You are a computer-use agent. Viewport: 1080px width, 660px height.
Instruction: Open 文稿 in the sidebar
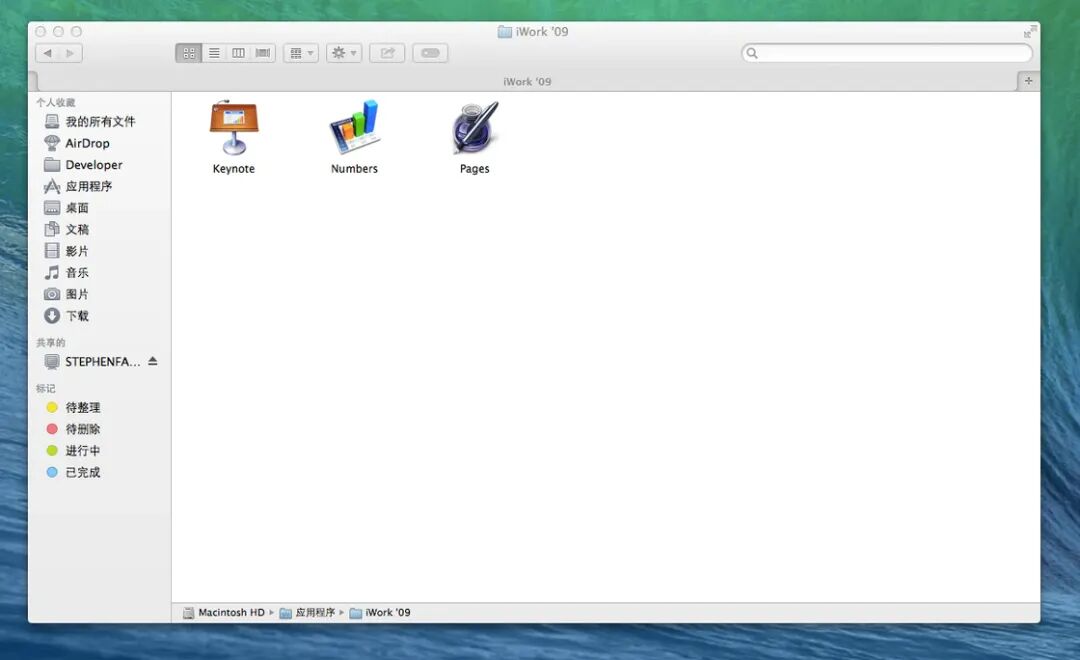tap(66, 229)
